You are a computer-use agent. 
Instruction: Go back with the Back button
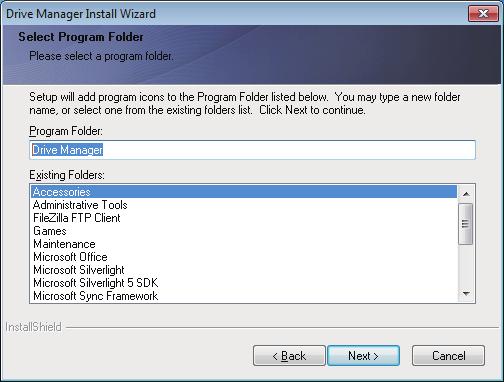pos(289,356)
